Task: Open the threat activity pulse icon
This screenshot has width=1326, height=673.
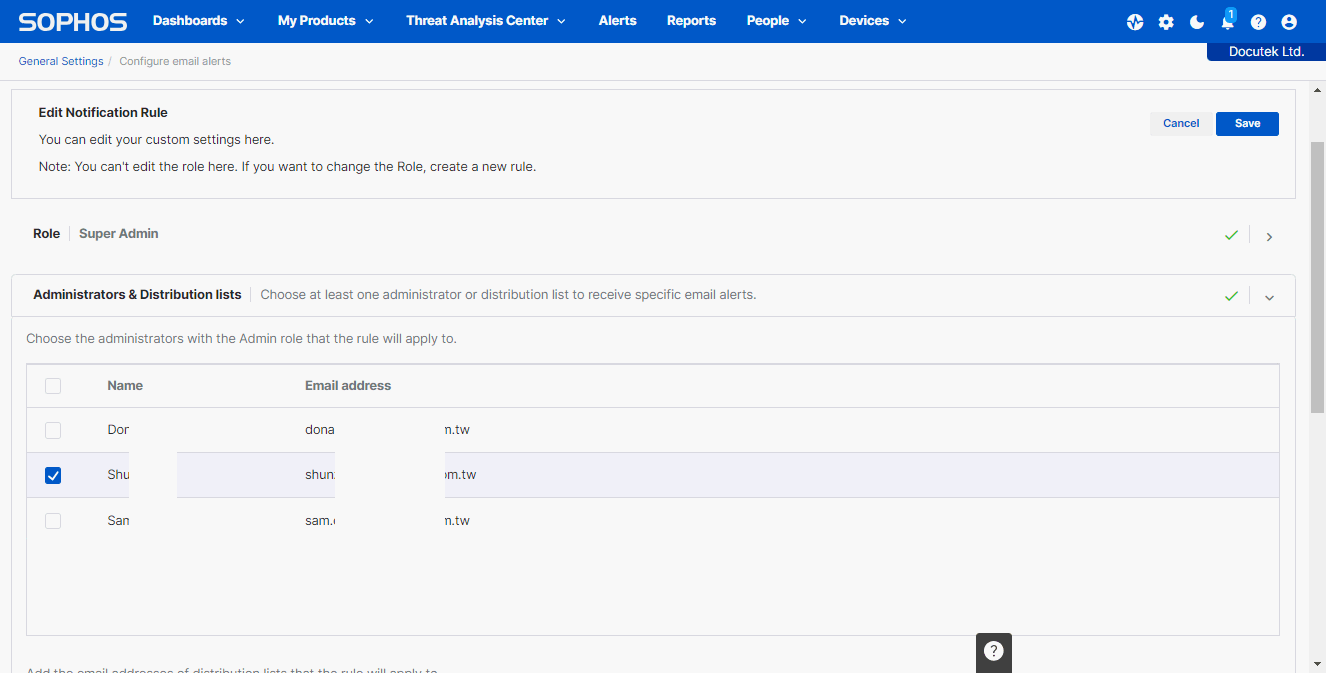Action: pos(1135,22)
